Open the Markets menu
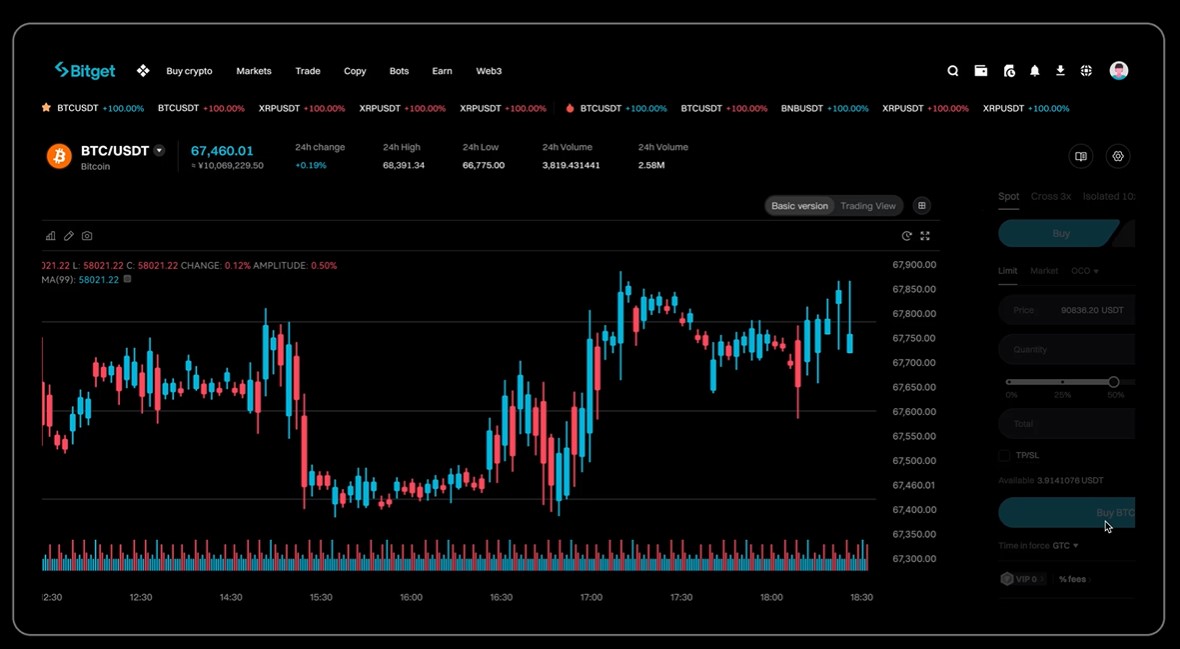 point(254,71)
